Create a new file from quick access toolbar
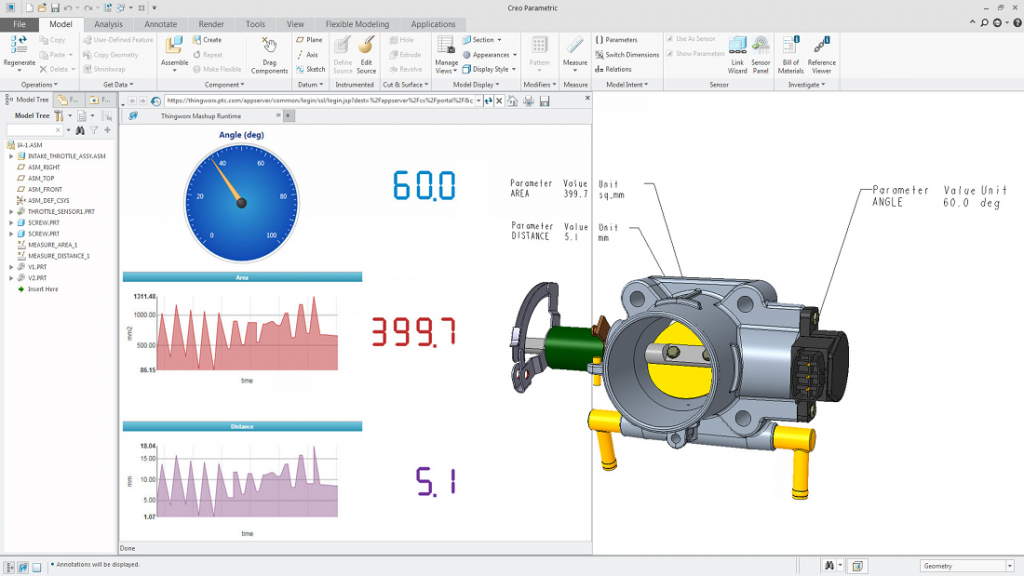1024x576 pixels. coord(29,8)
